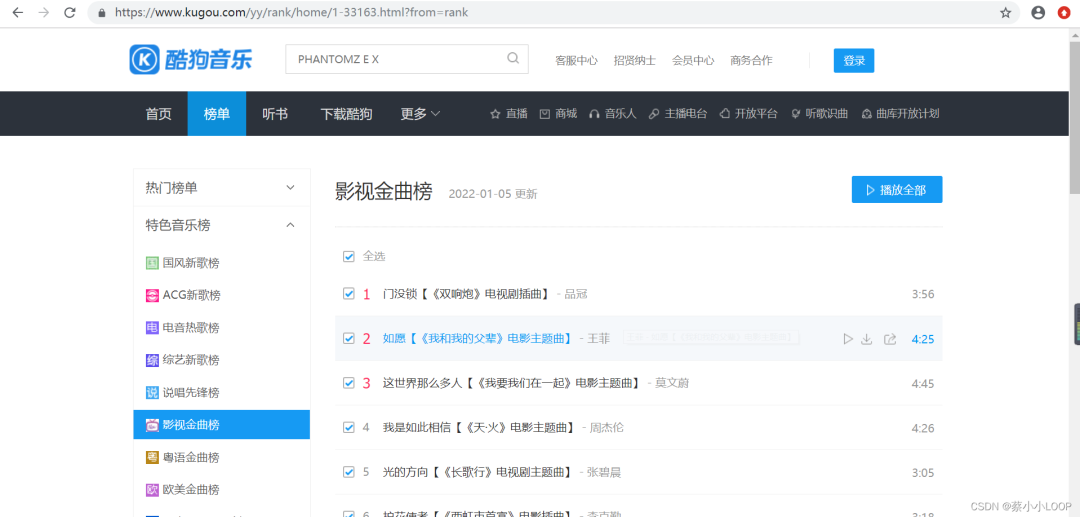
Task: Open song 如愿【《我和我的父辈》电影主题曲】
Action: 479,339
